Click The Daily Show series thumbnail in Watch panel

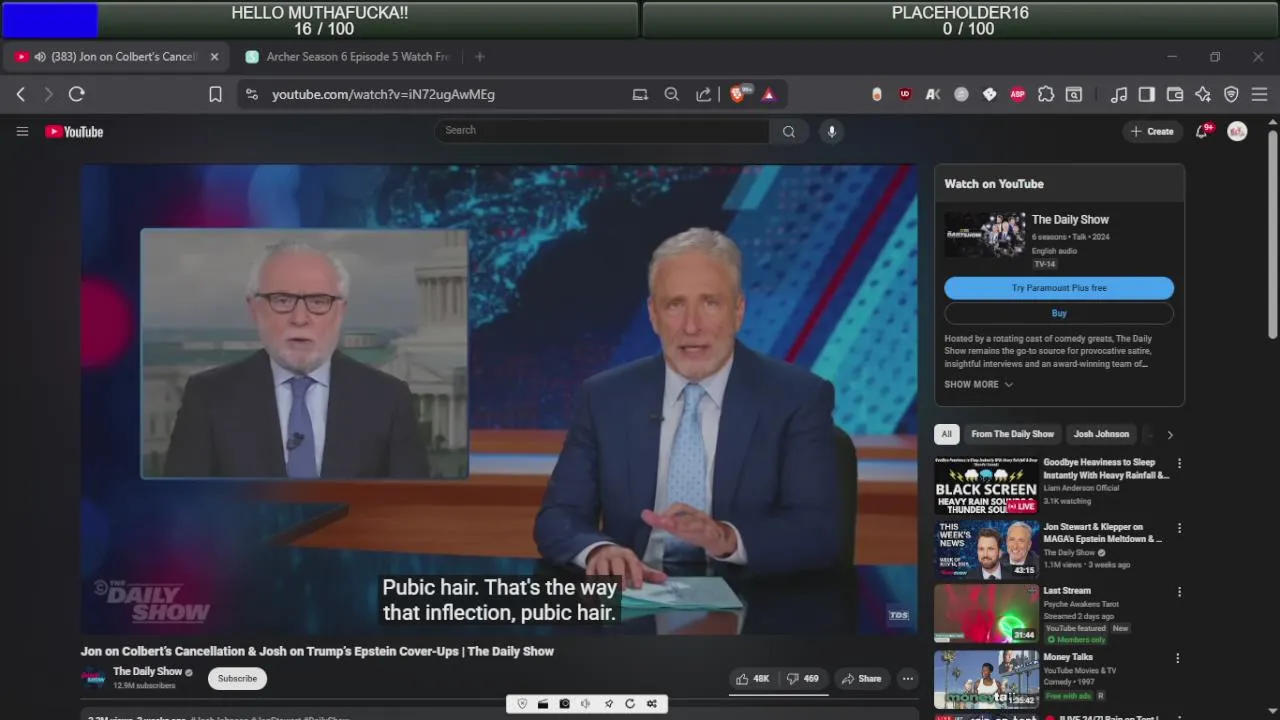(985, 235)
